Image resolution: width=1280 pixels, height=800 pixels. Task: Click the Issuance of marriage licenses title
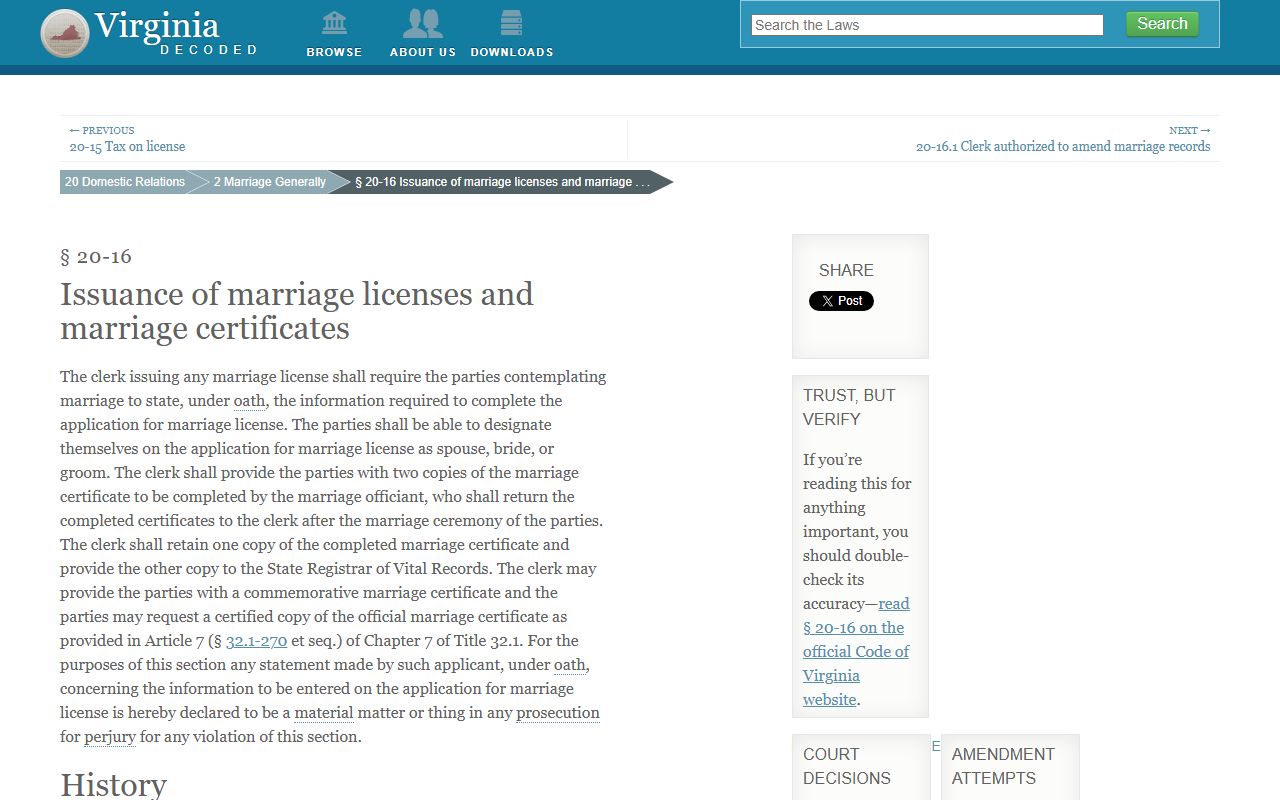pos(297,311)
